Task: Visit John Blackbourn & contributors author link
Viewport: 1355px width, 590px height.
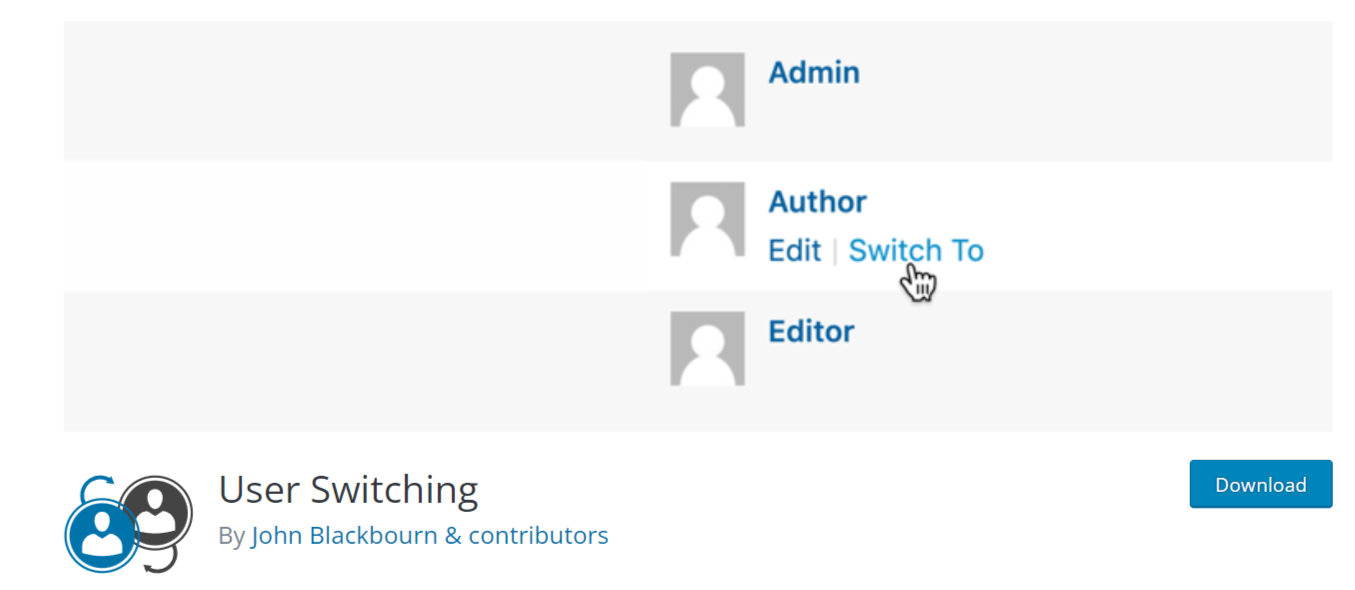Action: [430, 536]
